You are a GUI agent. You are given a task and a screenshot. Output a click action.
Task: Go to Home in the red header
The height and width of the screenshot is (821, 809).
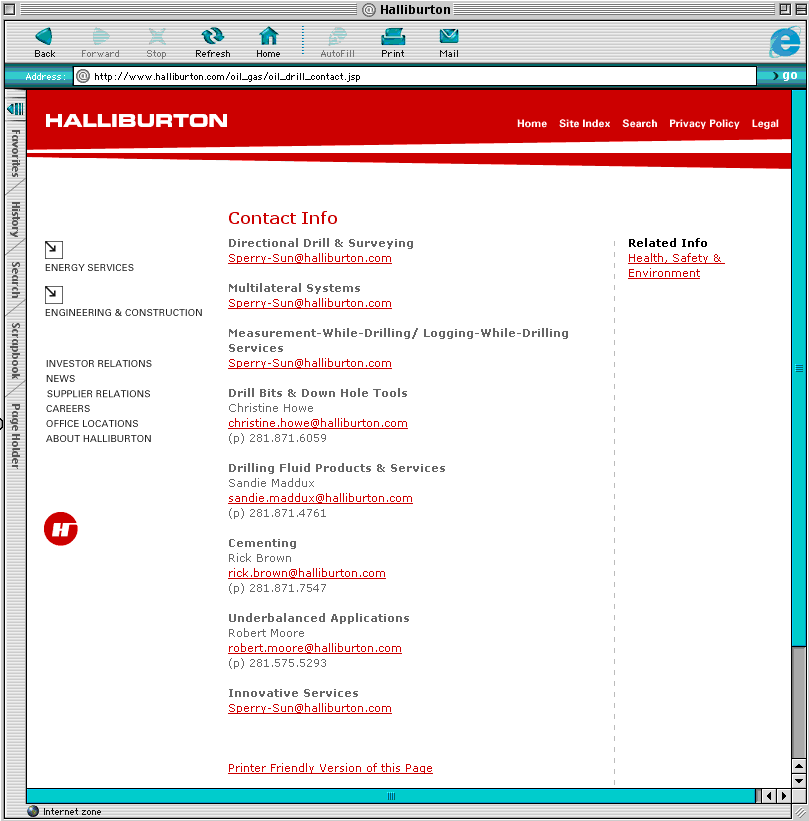532,124
